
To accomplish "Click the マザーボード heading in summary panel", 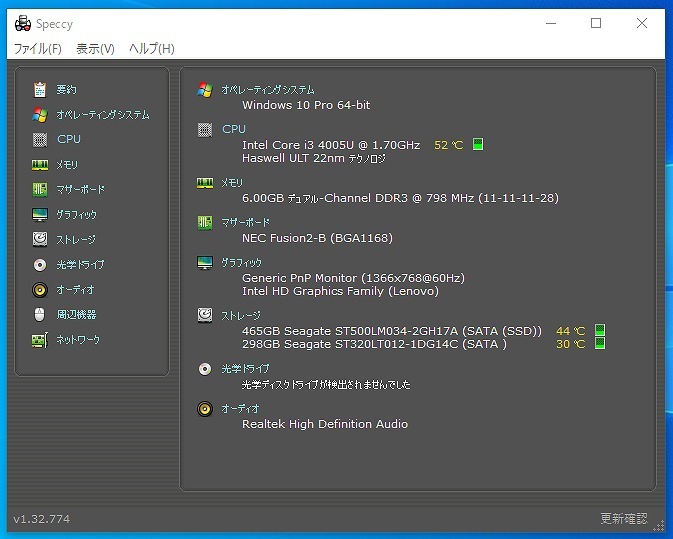I will pos(246,222).
